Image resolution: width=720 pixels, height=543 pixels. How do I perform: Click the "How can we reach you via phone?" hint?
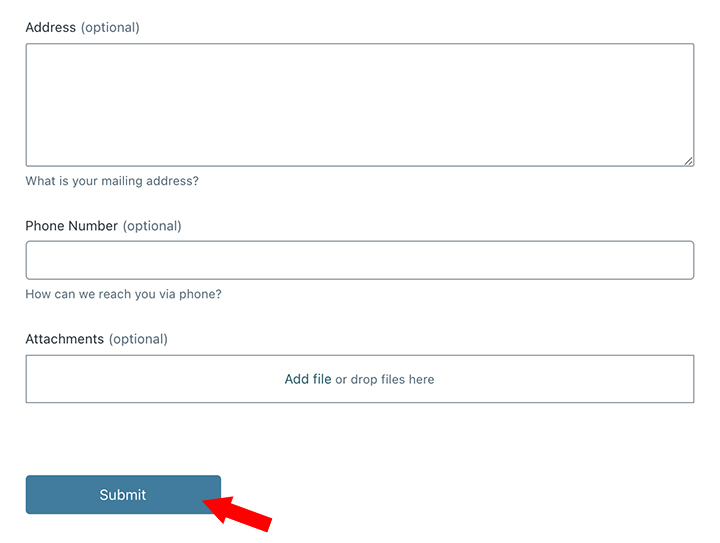123,295
